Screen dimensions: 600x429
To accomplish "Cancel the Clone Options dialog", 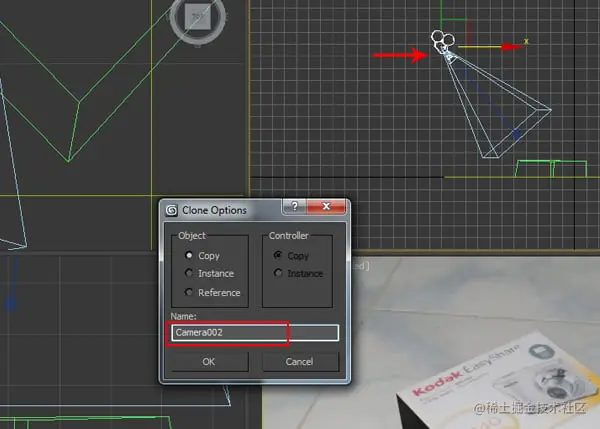I will [300, 362].
